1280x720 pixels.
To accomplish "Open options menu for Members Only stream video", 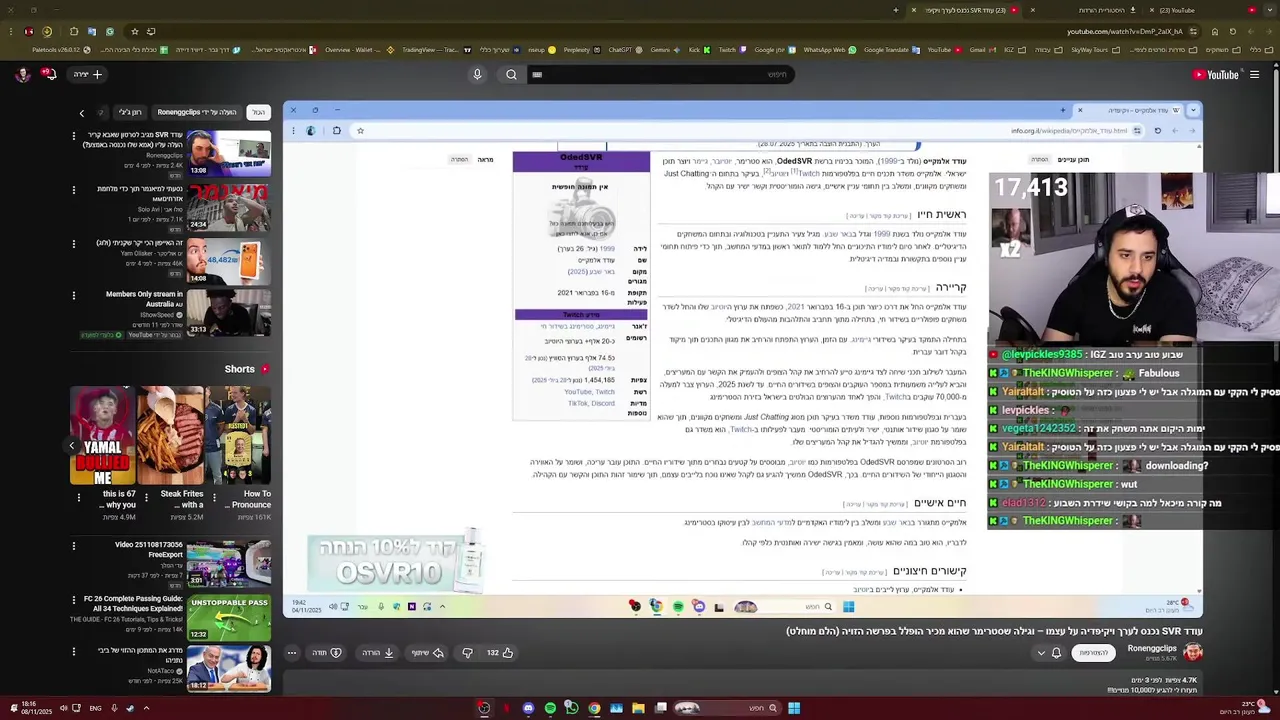I will 73,296.
